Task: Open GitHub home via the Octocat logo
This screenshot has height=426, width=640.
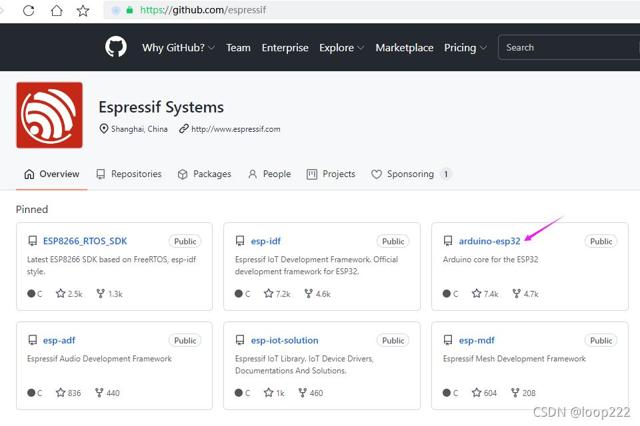Action: point(116,47)
